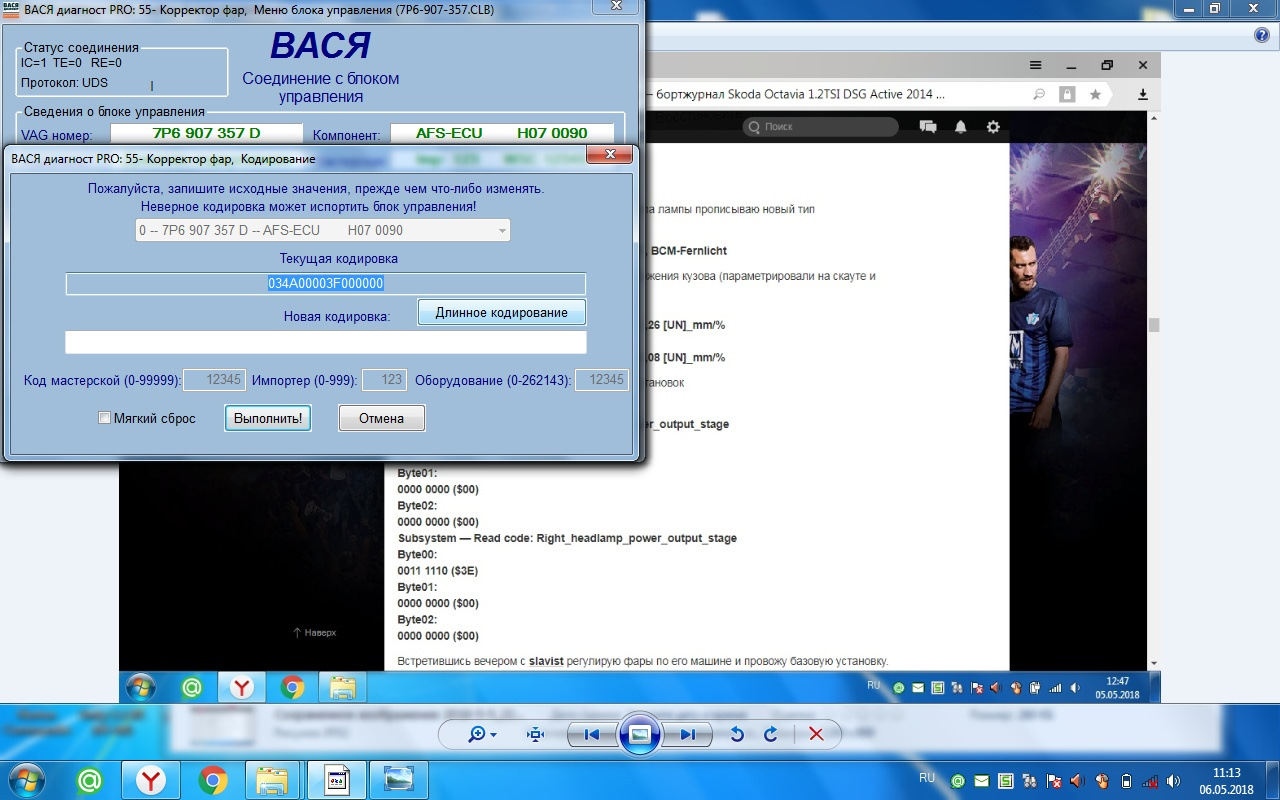This screenshot has height=800, width=1280.
Task: Open Mail.ru agent on outer taskbar
Action: click(x=90, y=780)
